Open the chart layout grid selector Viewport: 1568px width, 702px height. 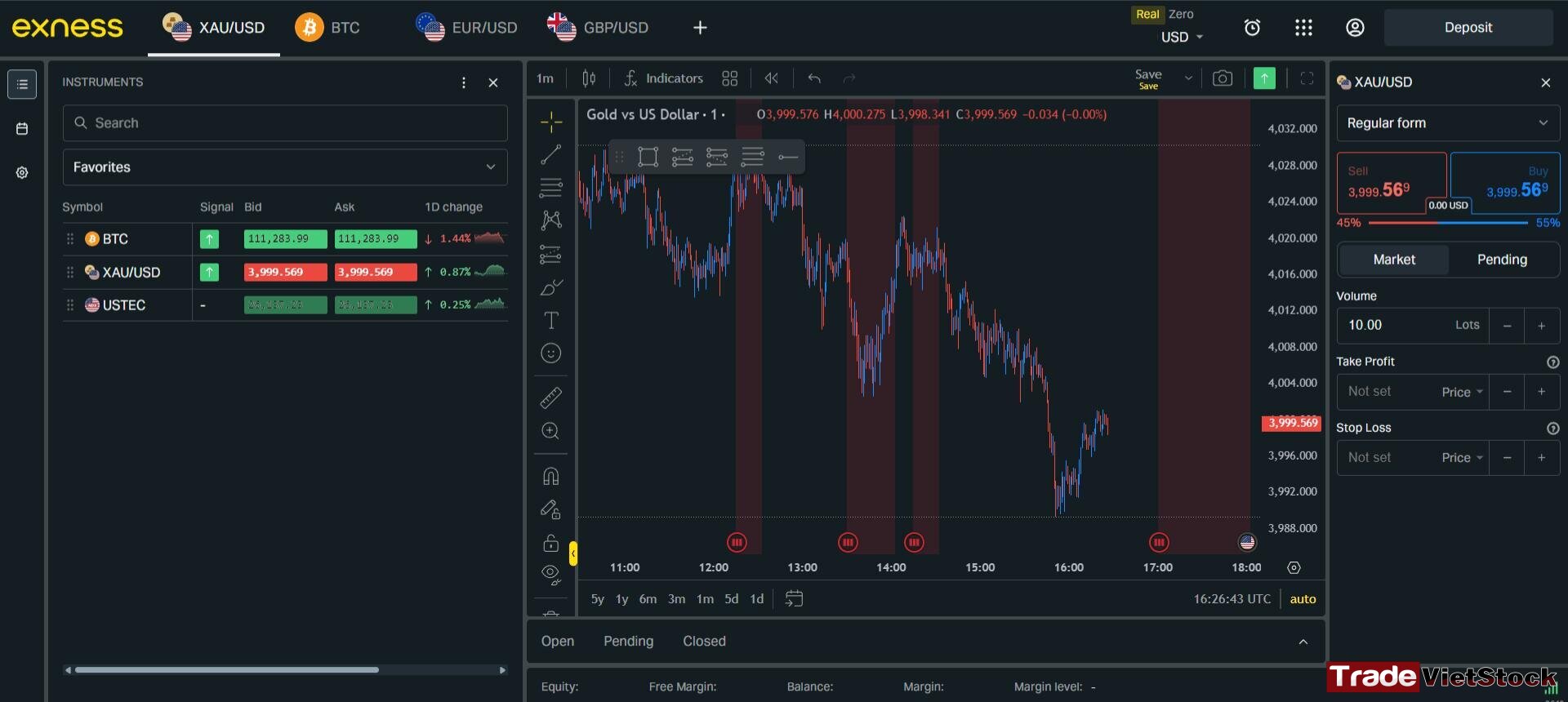point(730,78)
